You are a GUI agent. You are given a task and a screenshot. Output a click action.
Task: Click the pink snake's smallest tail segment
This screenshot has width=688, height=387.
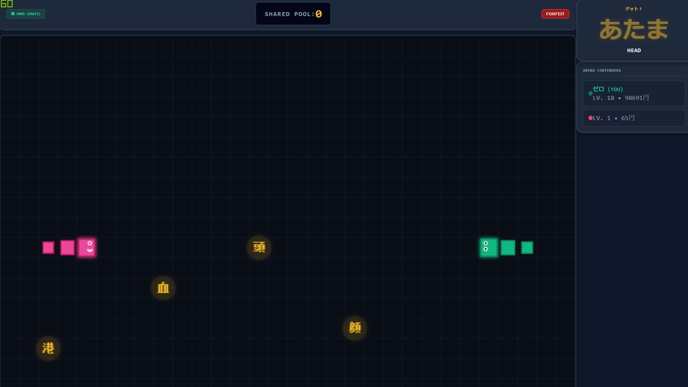tap(48, 247)
